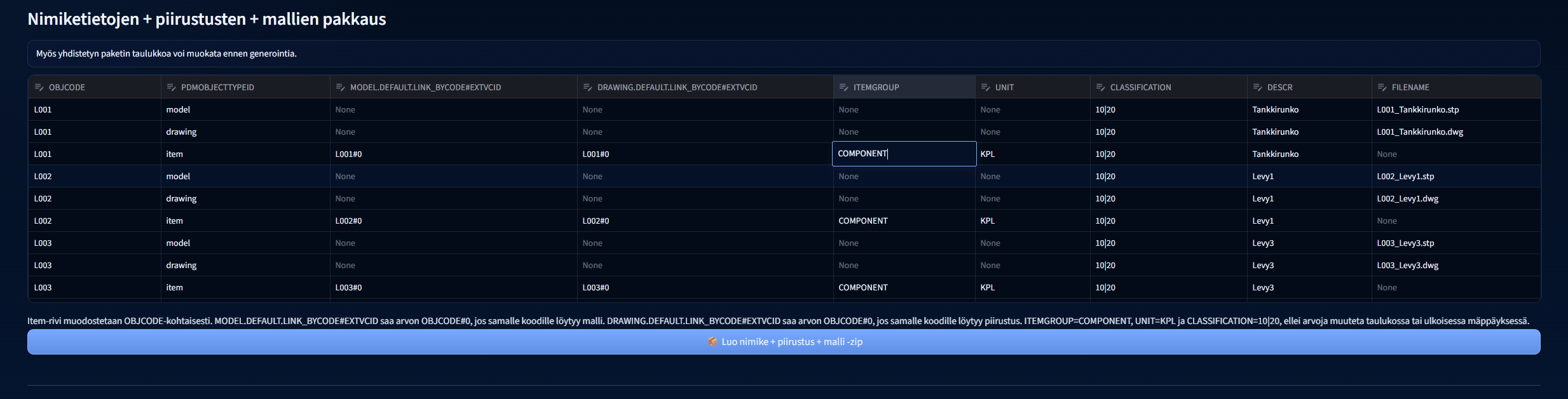
Task: Select the L003#0 cell in the model link column
Action: 348,288
